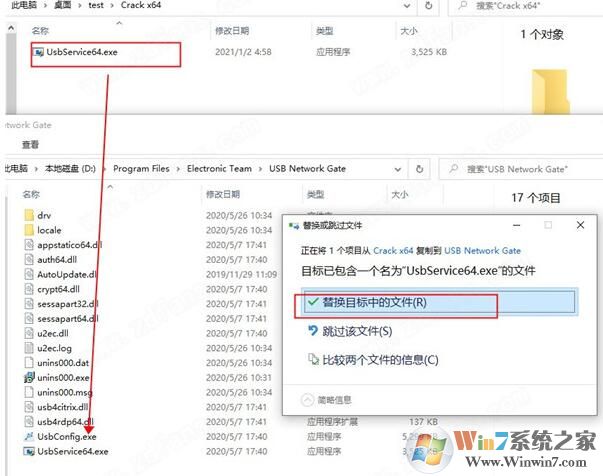The image size is (603, 476).
Task: Expand address history dropdown in Crack x64 window
Action: (x=407, y=6)
